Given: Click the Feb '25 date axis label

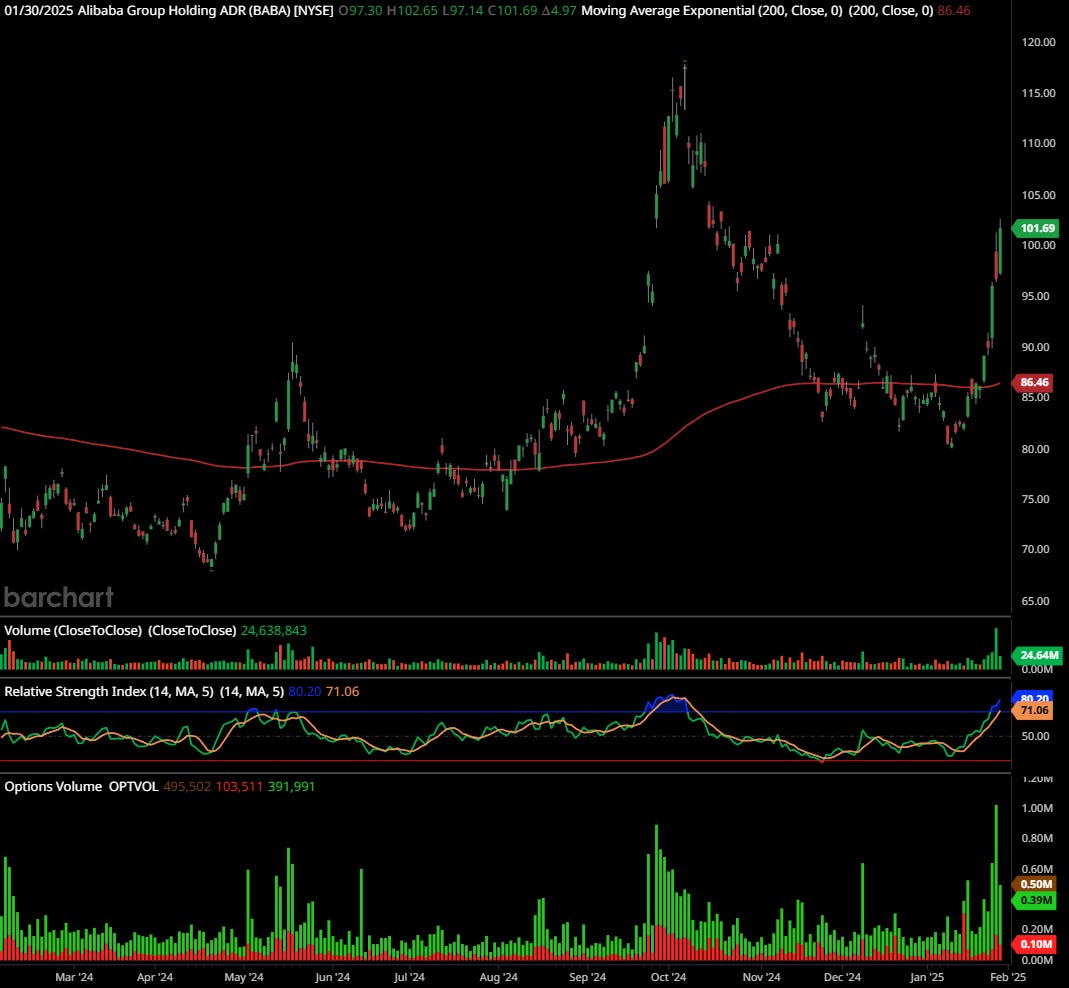Looking at the screenshot, I should pyautogui.click(x=1008, y=977).
